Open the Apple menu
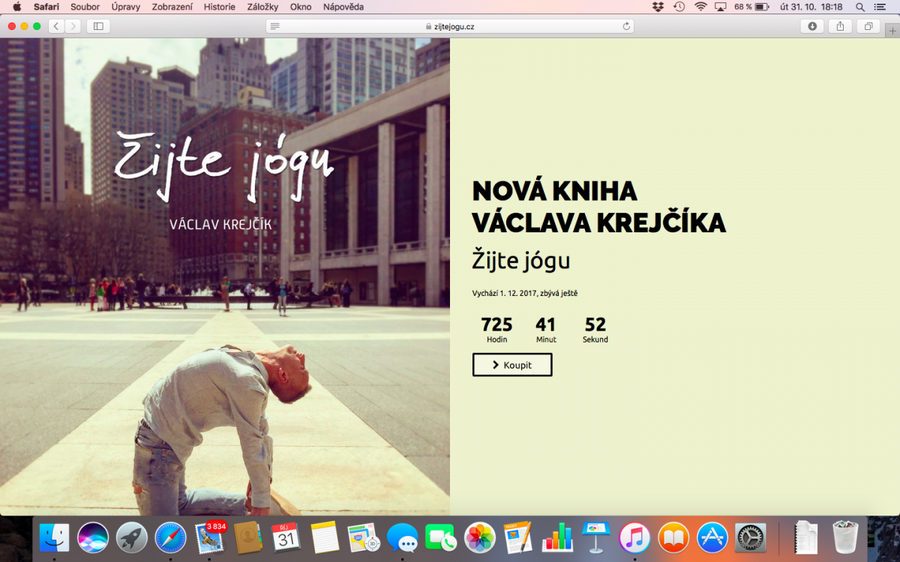The height and width of the screenshot is (562, 900). pyautogui.click(x=17, y=7)
